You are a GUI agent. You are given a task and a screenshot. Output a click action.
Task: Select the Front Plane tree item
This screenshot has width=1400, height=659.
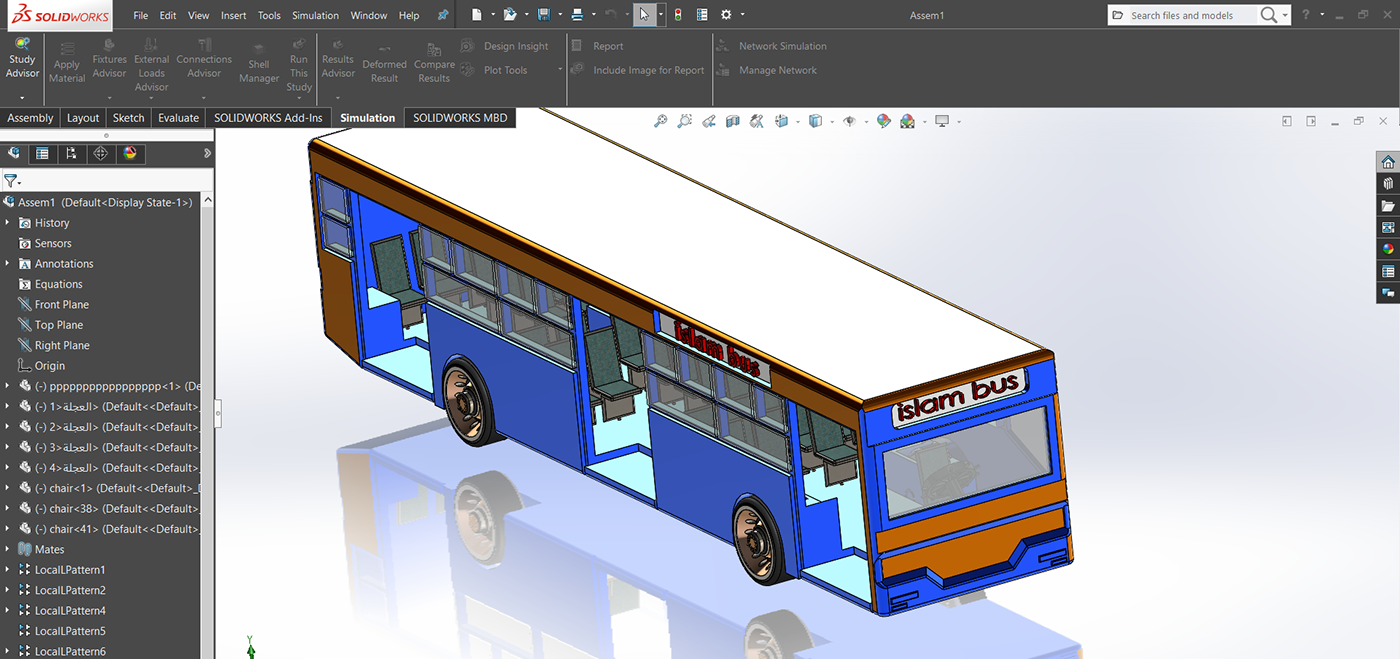click(x=62, y=305)
